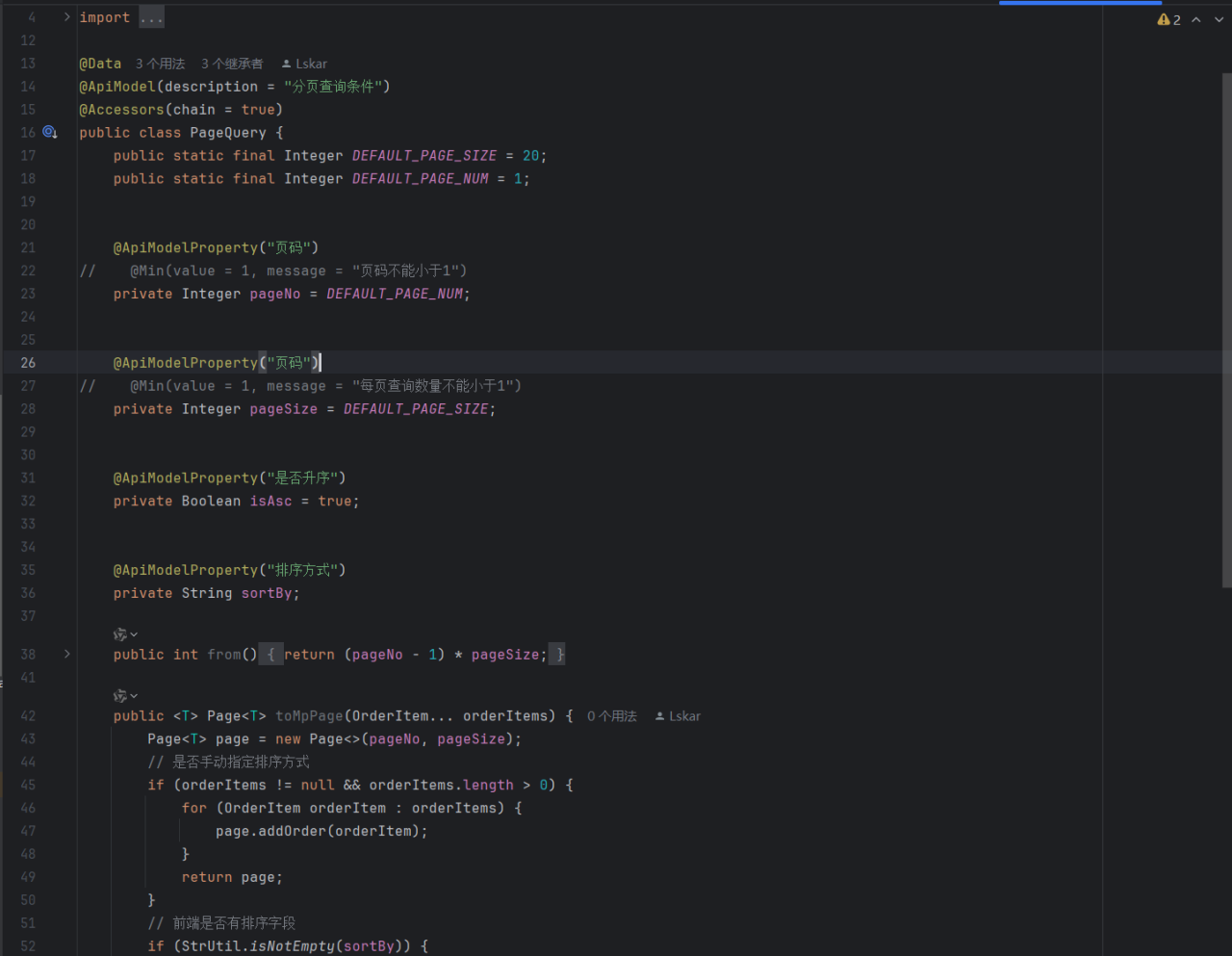Show the '3 个用法' usages hint

tap(160, 64)
